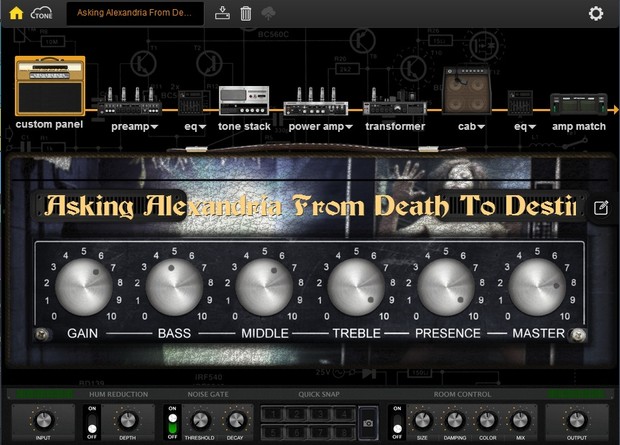The image size is (620, 445).
Task: Click the quick snap camera icon
Action: [368, 423]
